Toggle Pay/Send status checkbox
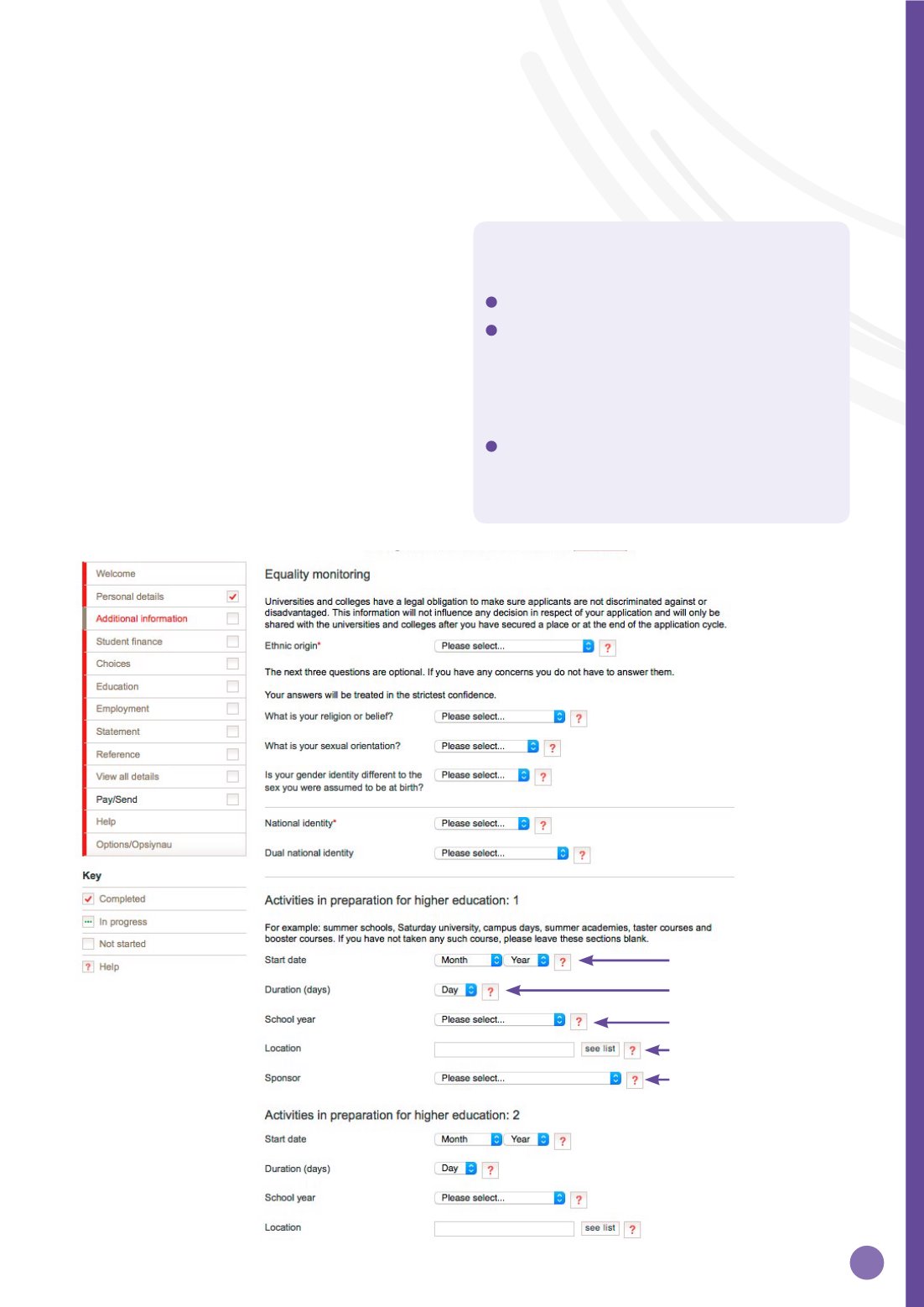This screenshot has width=924, height=1307. [x=233, y=799]
